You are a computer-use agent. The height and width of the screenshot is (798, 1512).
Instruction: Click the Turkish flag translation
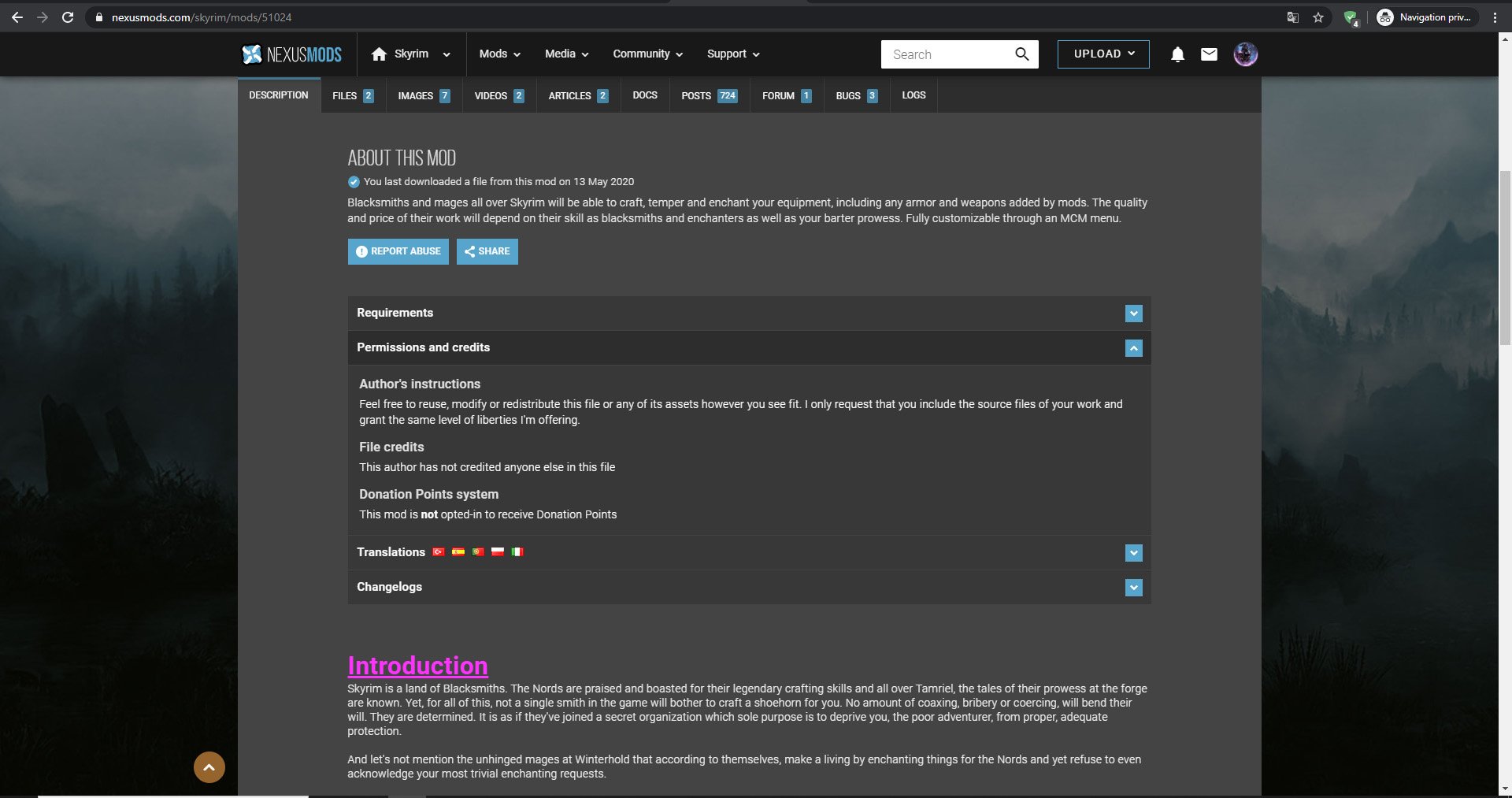coord(439,552)
